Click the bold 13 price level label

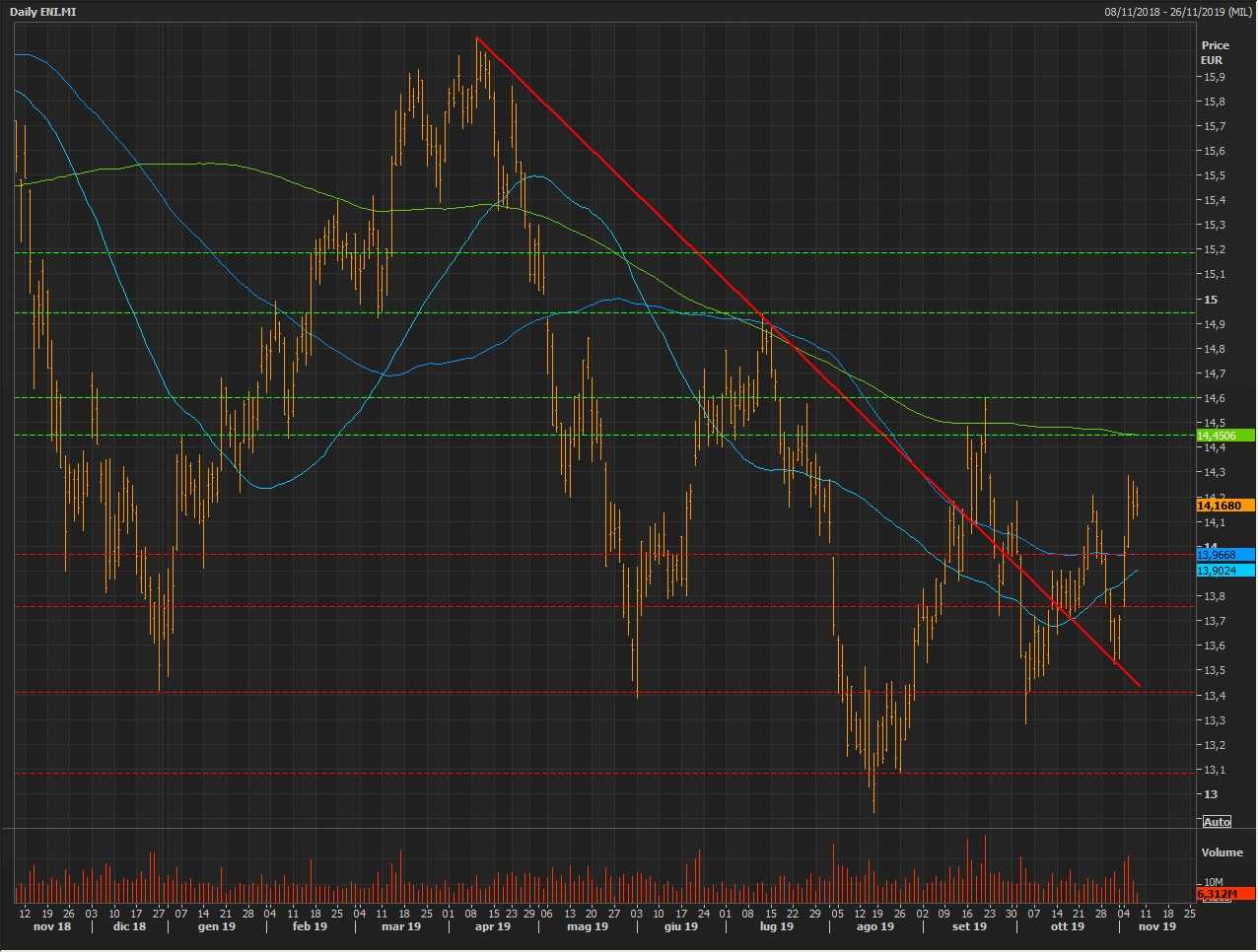point(1210,794)
